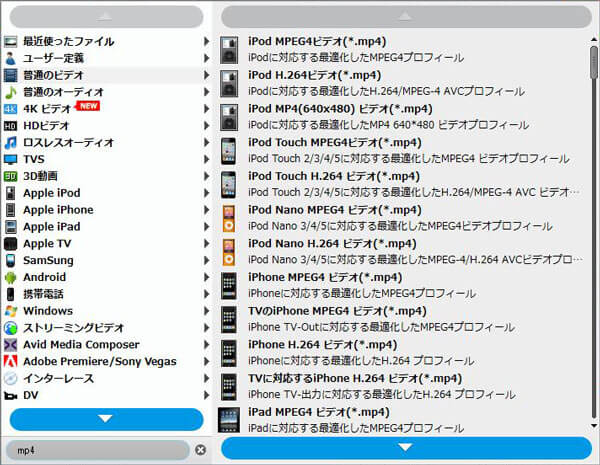This screenshot has height=465, width=600.
Task: Open the Apple iPad category
Action: point(106,227)
